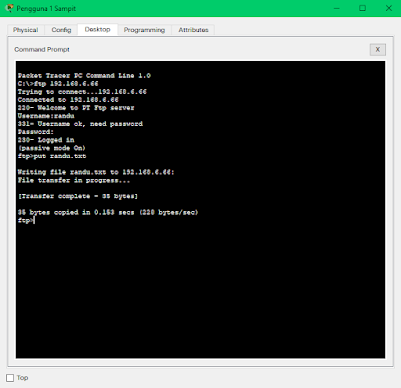Click the 'C:\>ftp 192.168.6.66' line
401x388 pixels.
tap(58, 84)
